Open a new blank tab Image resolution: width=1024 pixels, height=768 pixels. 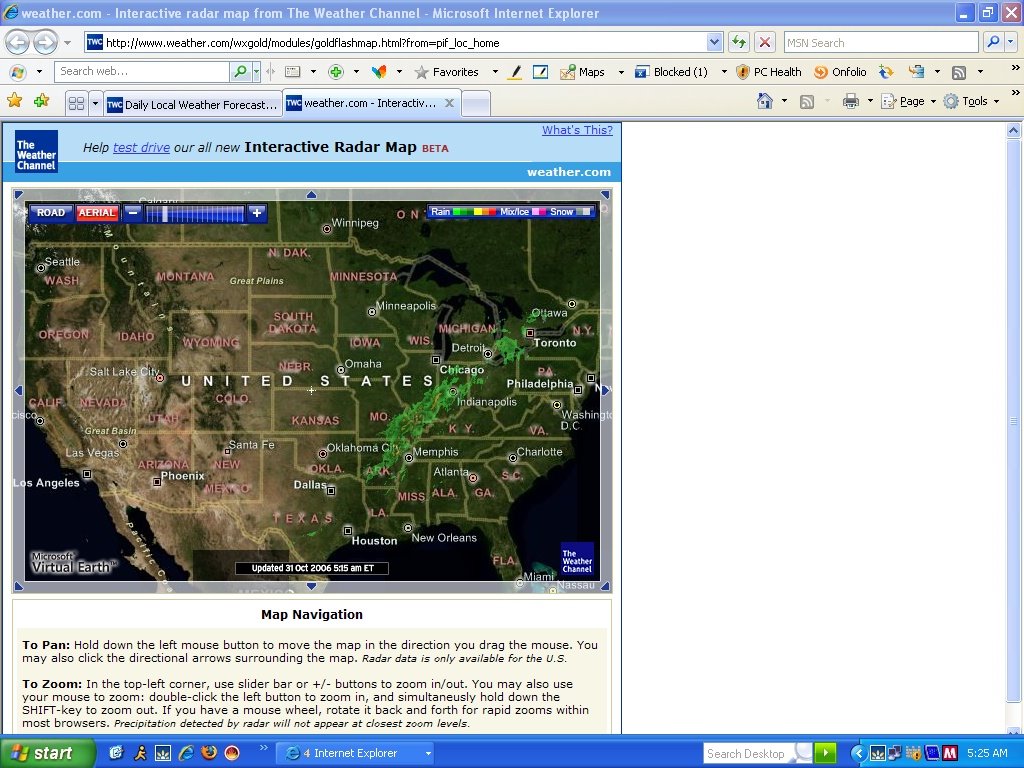pyautogui.click(x=476, y=104)
